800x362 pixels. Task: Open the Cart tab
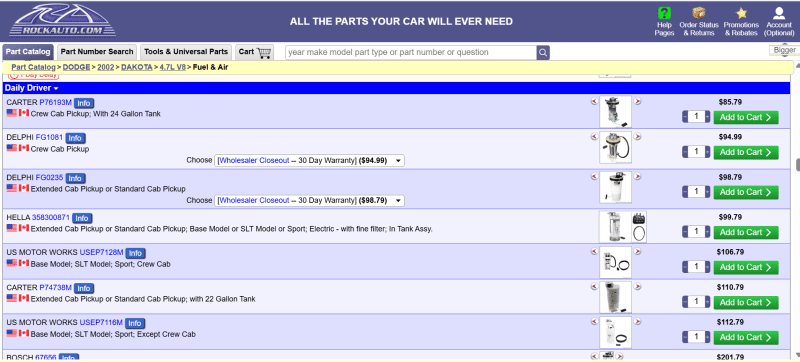point(255,52)
